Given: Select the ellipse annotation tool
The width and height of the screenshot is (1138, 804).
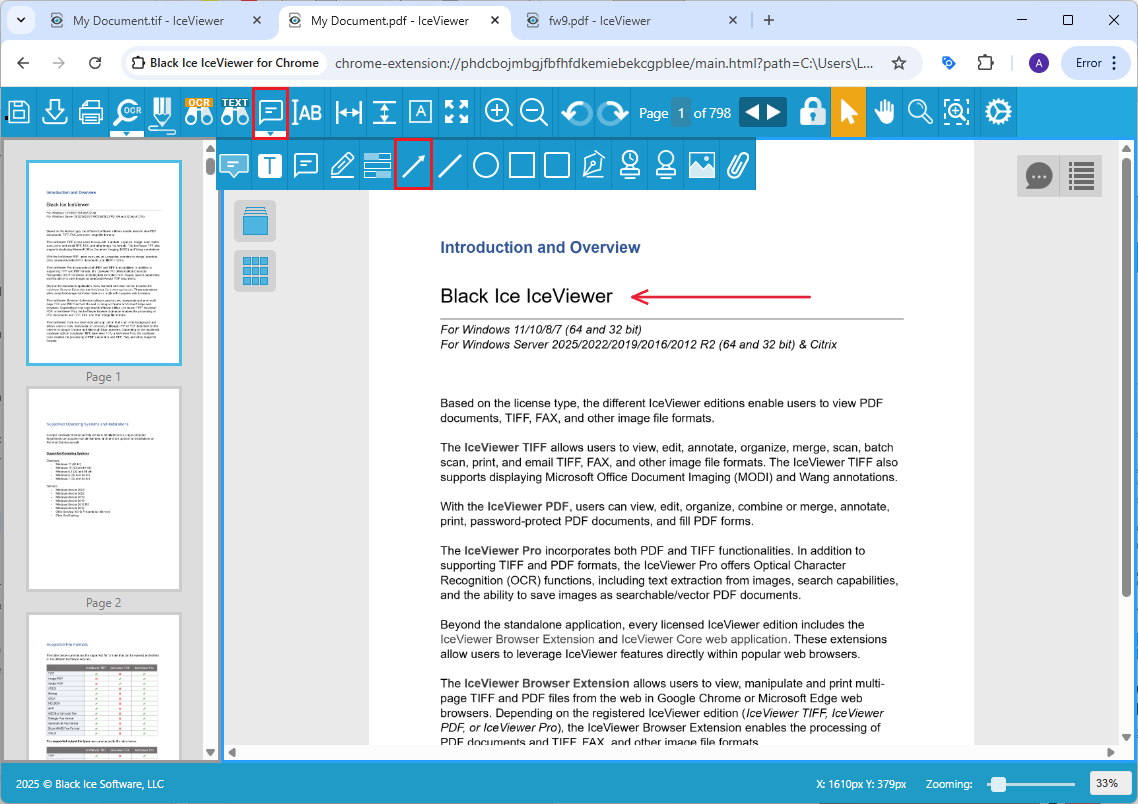Looking at the screenshot, I should click(486, 165).
